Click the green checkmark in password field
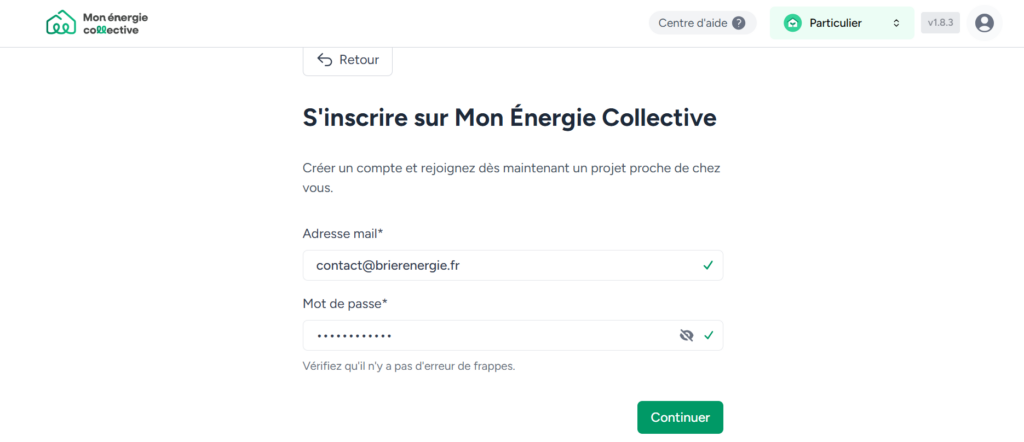Image resolution: width=1024 pixels, height=442 pixels. point(708,336)
